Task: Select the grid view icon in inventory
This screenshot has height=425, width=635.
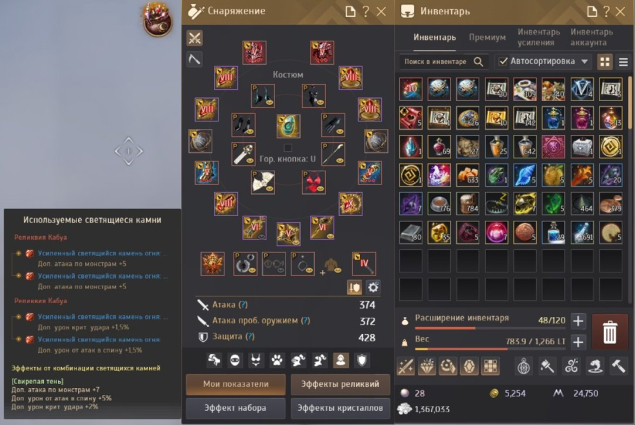Action: [605, 62]
